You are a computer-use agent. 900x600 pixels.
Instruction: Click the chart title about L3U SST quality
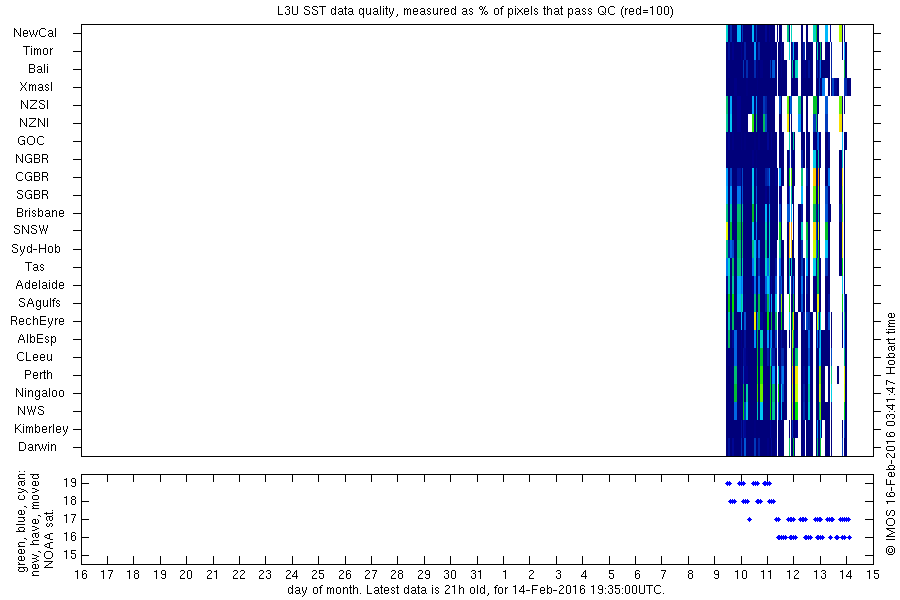pyautogui.click(x=476, y=11)
